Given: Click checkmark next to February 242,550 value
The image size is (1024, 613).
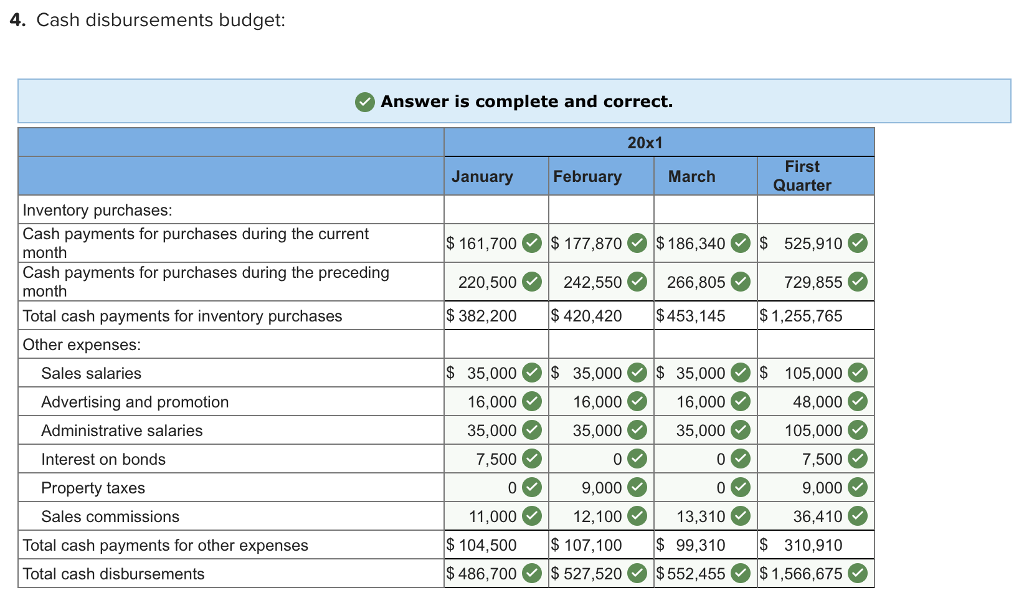Looking at the screenshot, I should coord(637,282).
